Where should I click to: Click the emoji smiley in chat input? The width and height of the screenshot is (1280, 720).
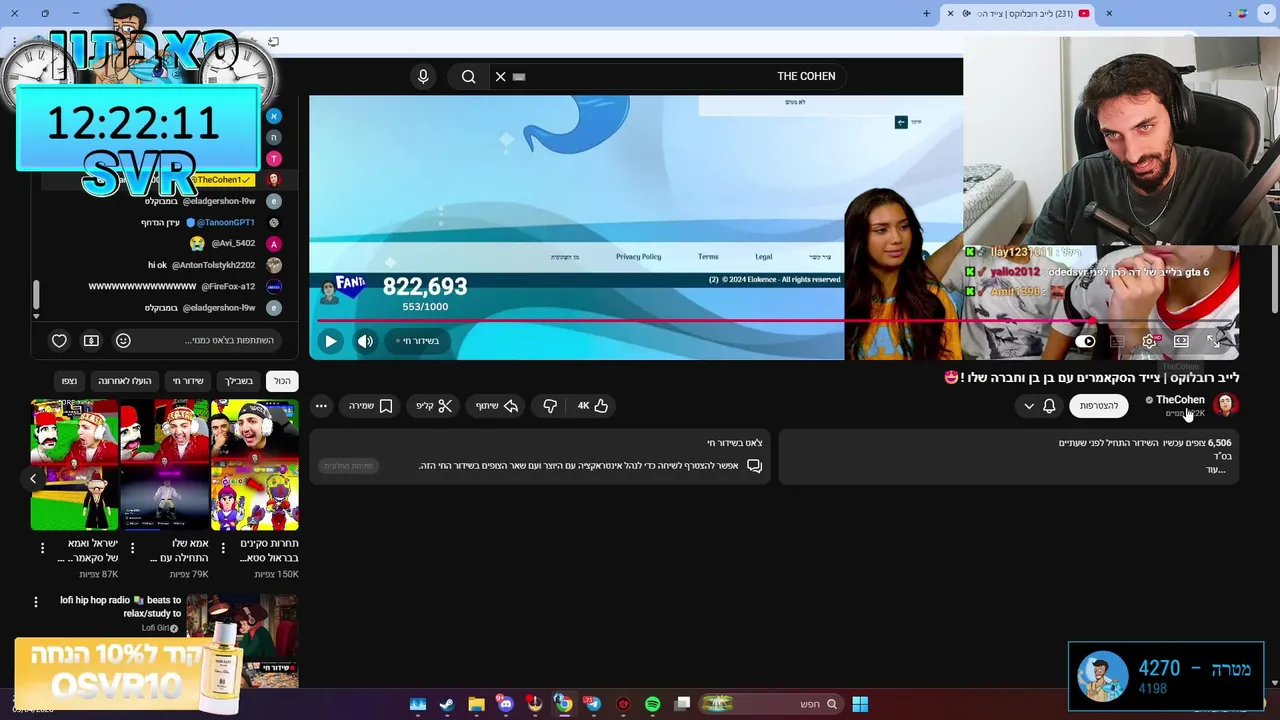[123, 341]
